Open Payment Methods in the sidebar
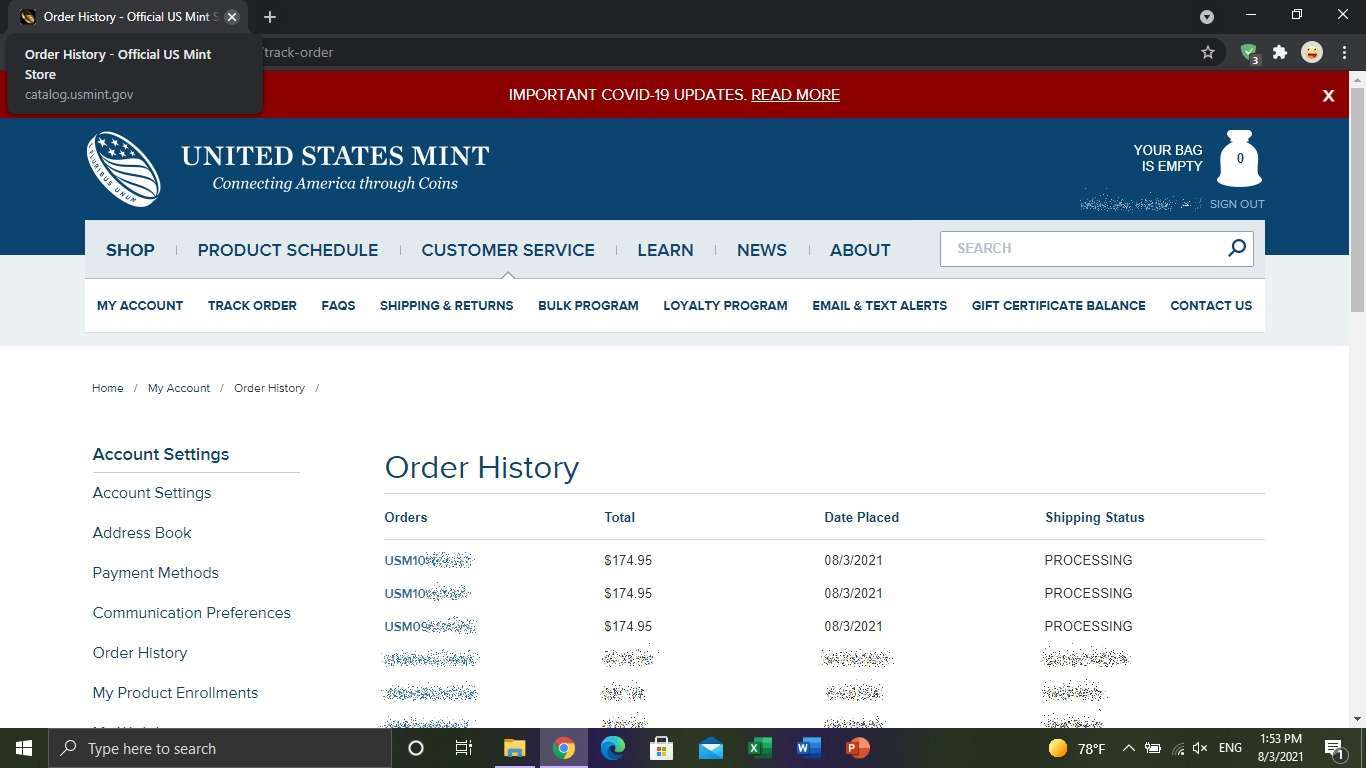This screenshot has height=768, width=1366. tap(156, 573)
